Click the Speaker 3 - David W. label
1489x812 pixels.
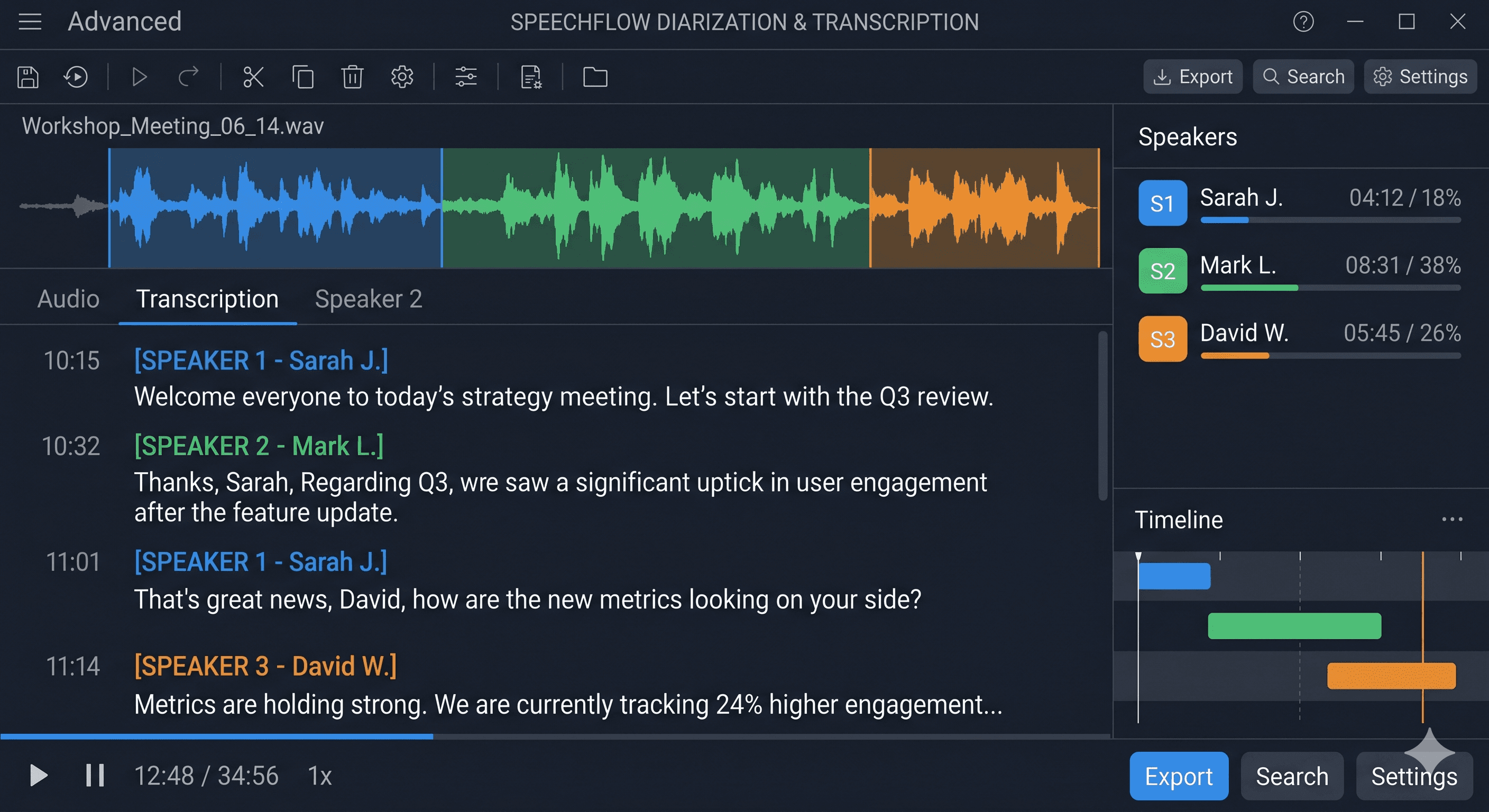[265, 667]
